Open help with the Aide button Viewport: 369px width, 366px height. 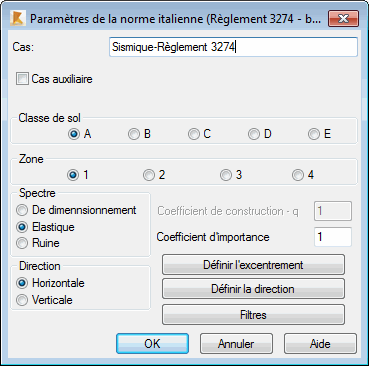tap(320, 344)
